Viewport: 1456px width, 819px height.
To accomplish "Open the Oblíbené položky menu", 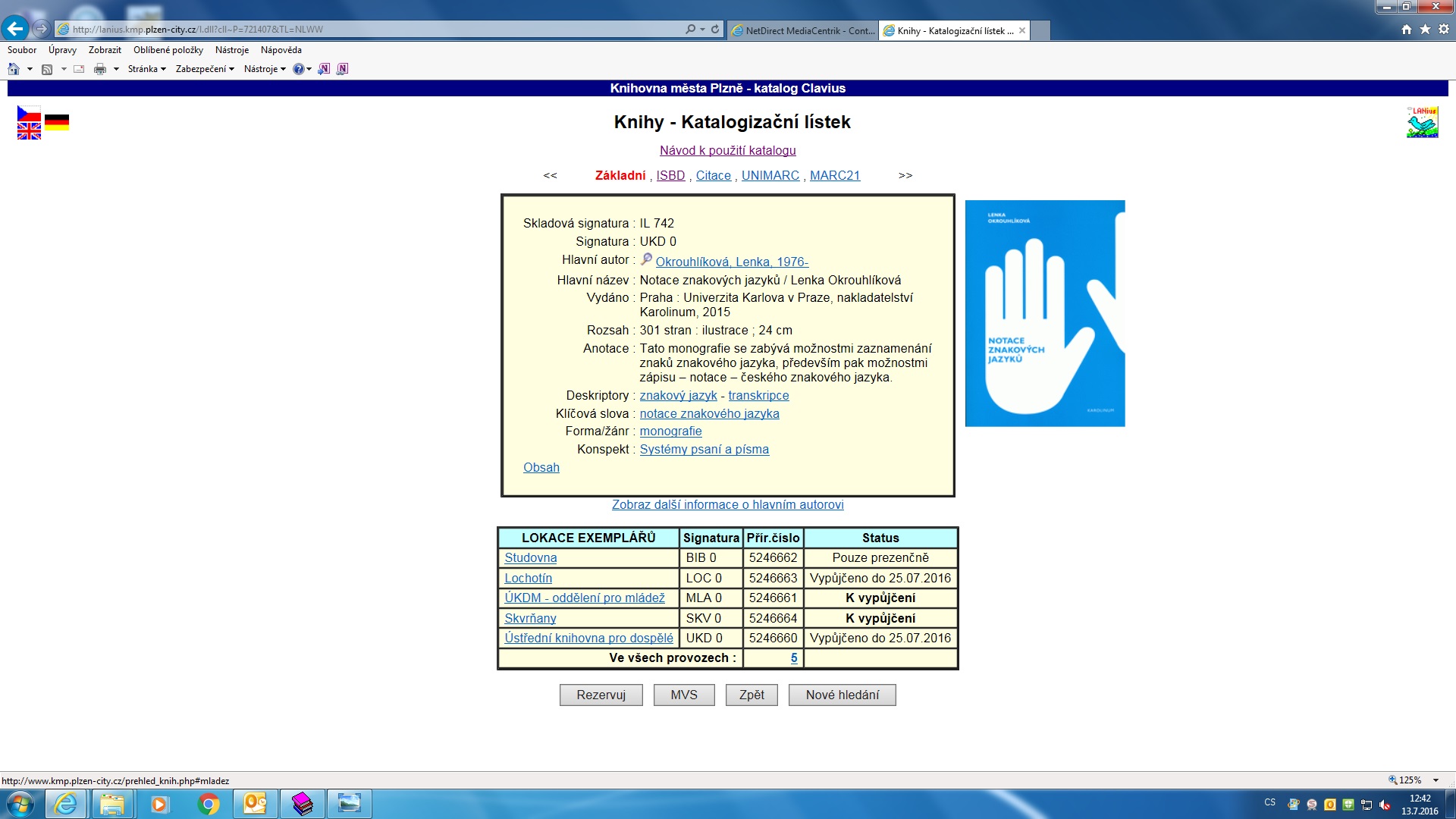I will point(168,50).
